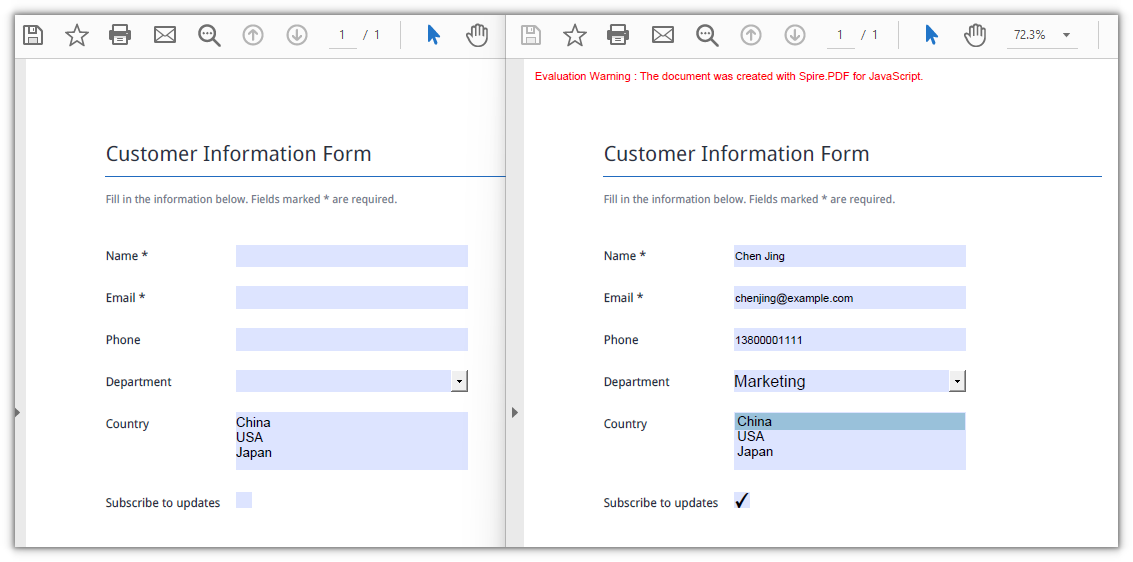
Task: Email document using left viewer envelope icon
Action: [x=165, y=35]
